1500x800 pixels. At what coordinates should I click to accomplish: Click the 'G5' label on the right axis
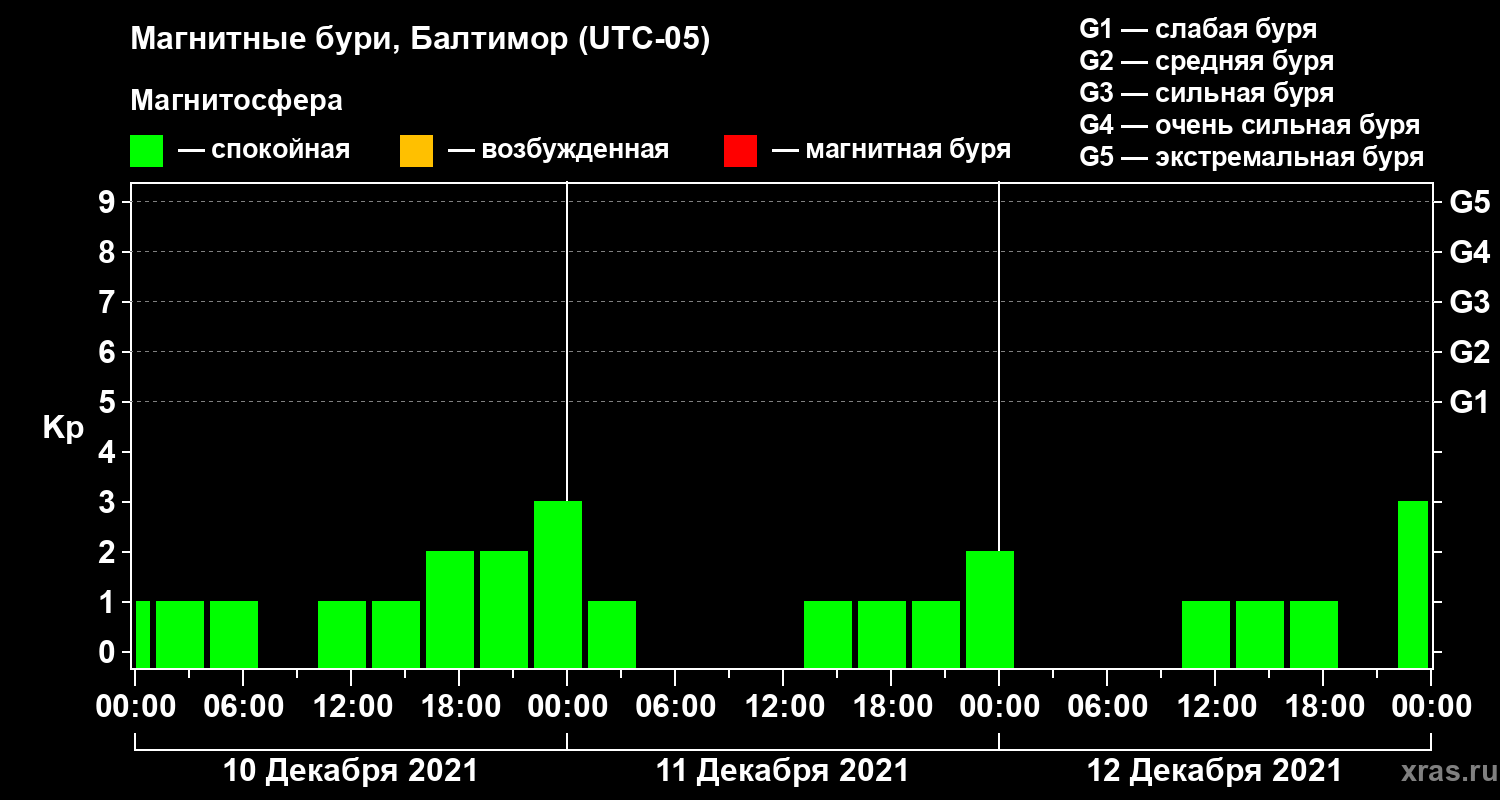coord(1469,202)
